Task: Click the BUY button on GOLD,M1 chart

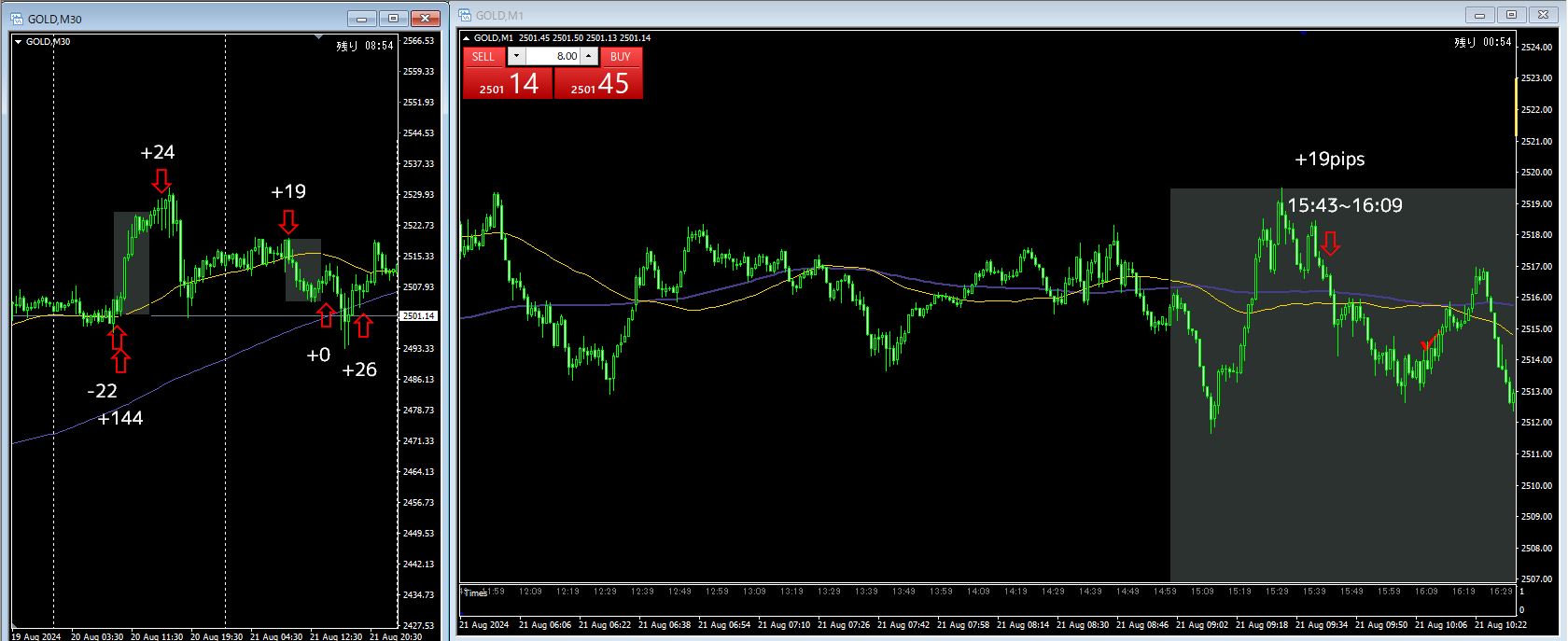Action: coord(620,56)
